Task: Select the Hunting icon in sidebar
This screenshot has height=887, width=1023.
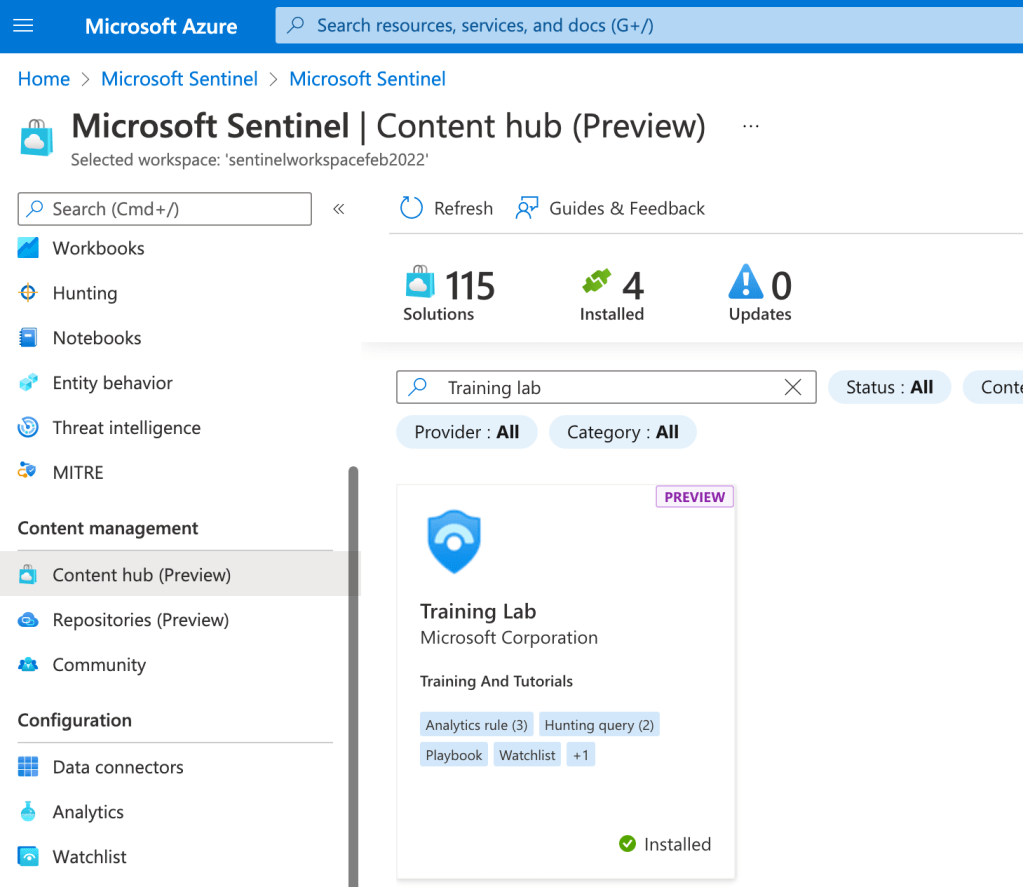Action: click(28, 293)
